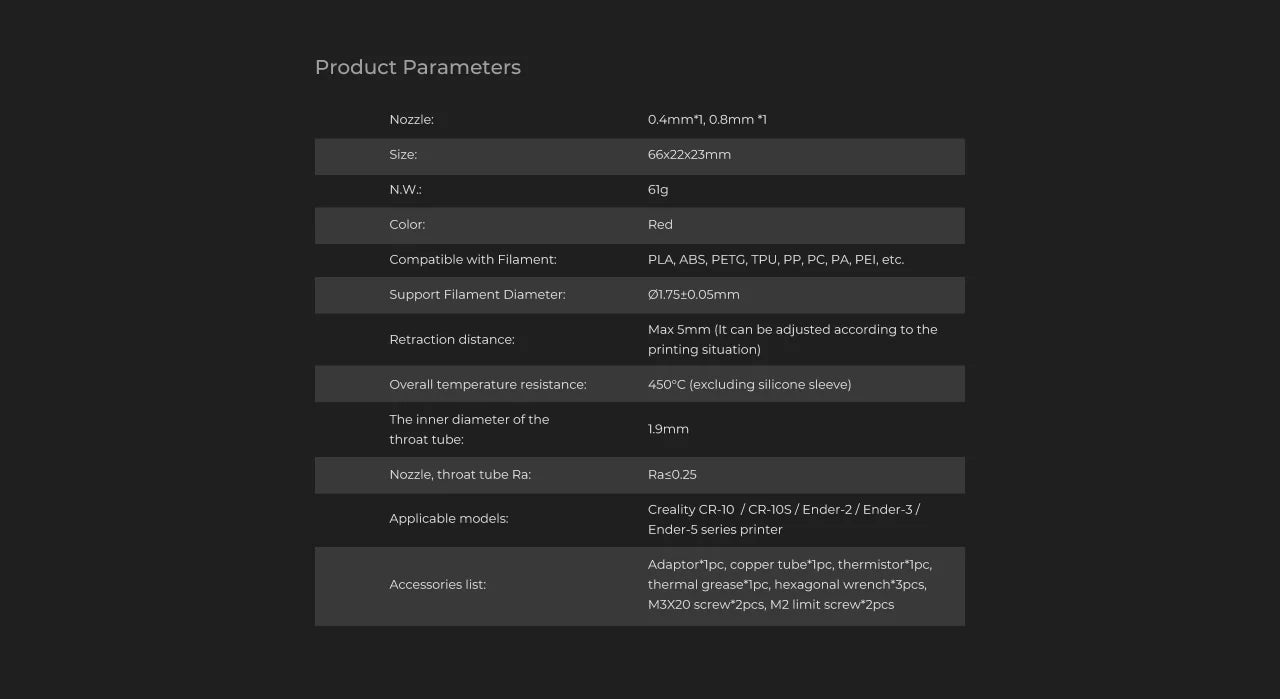The width and height of the screenshot is (1280, 699).
Task: Click the "Support Filament Diameter:" label
Action: coord(477,295)
